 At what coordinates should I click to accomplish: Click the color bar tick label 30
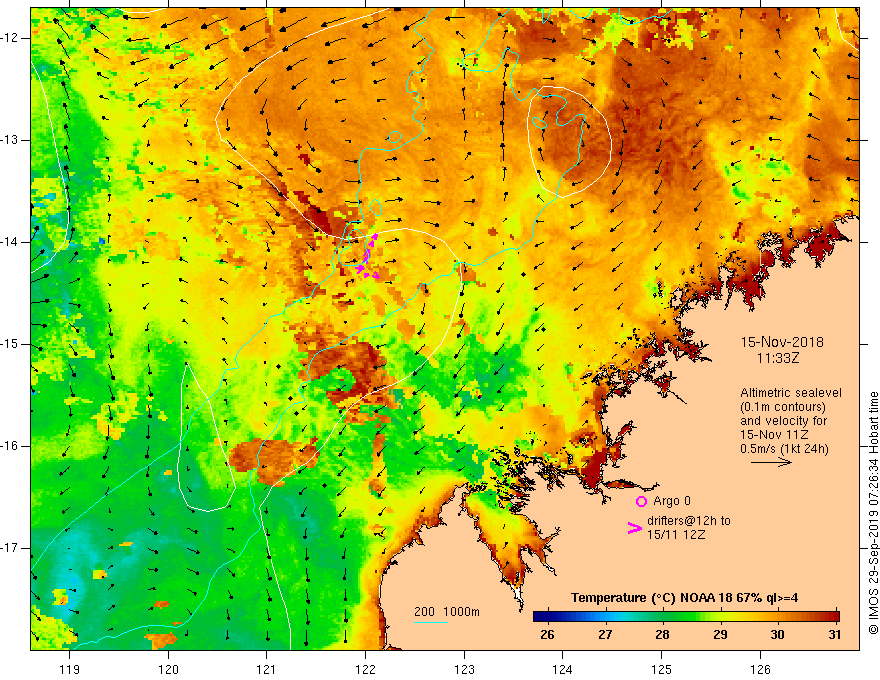click(777, 635)
